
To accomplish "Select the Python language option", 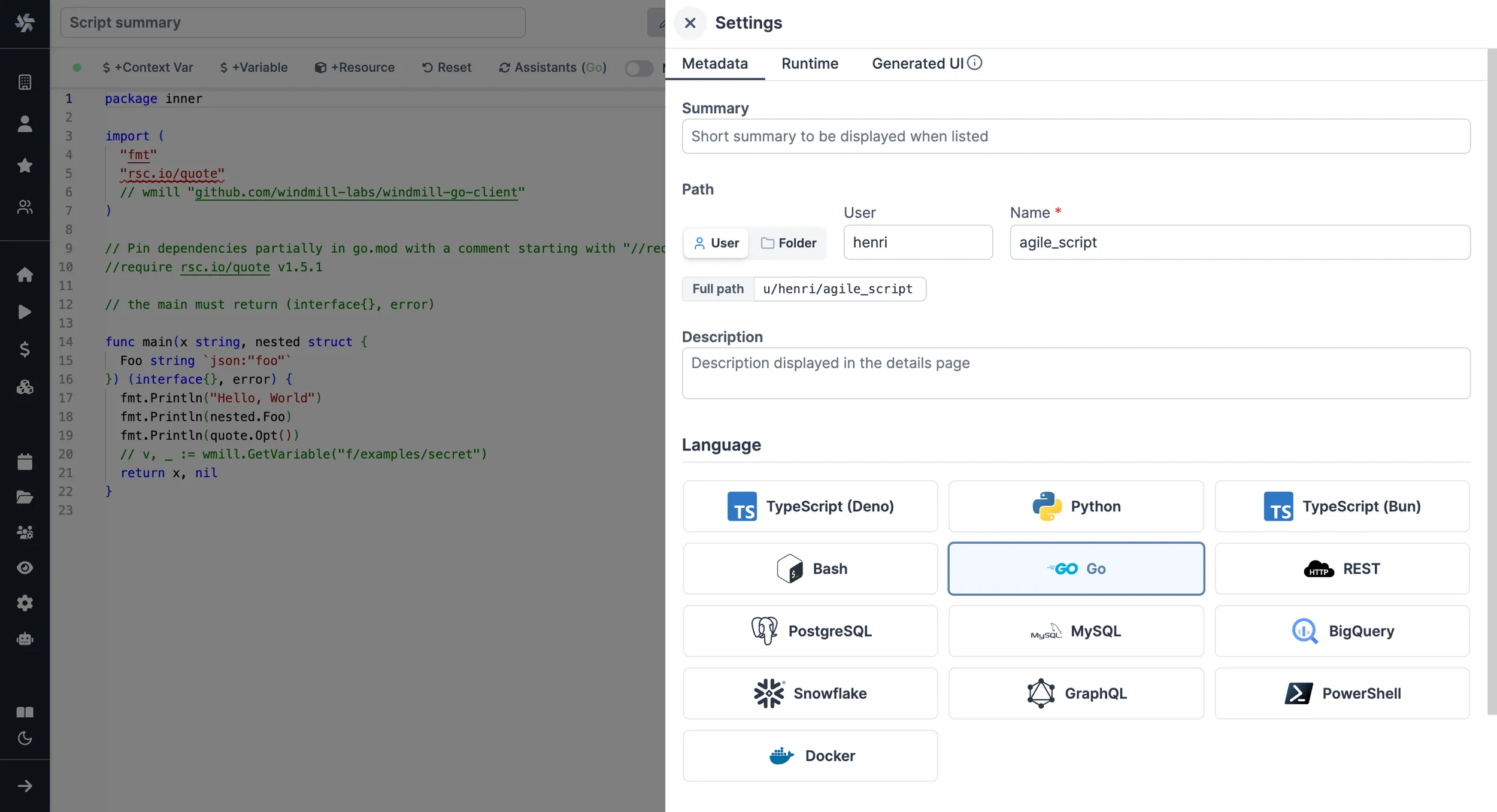I will point(1076,506).
